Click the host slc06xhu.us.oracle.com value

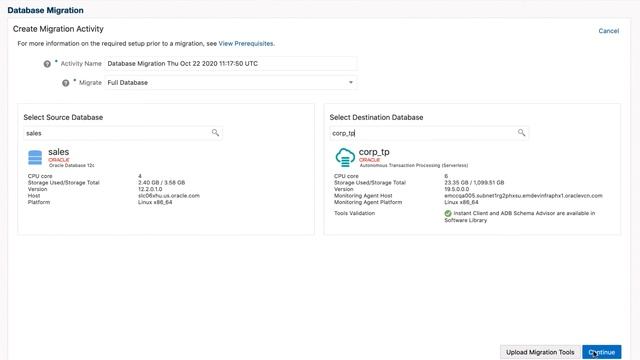169,196
